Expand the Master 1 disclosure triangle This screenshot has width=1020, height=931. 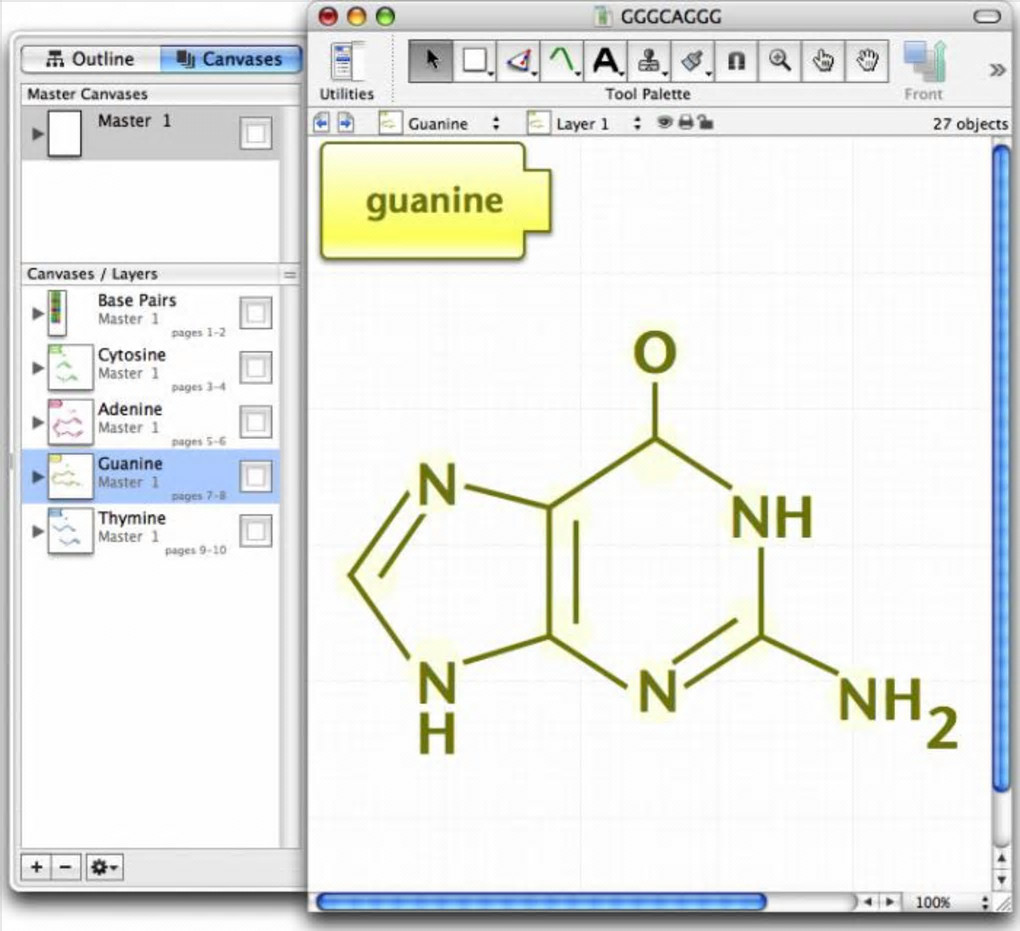[x=38, y=133]
